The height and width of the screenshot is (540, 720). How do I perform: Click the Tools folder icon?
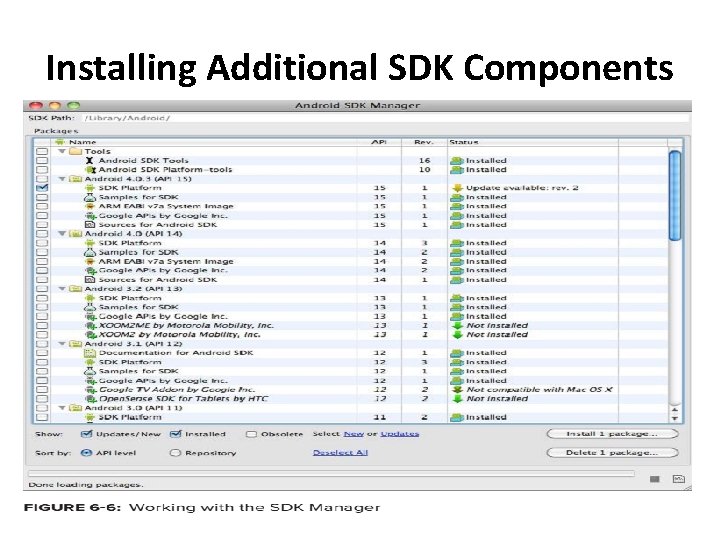click(x=75, y=152)
